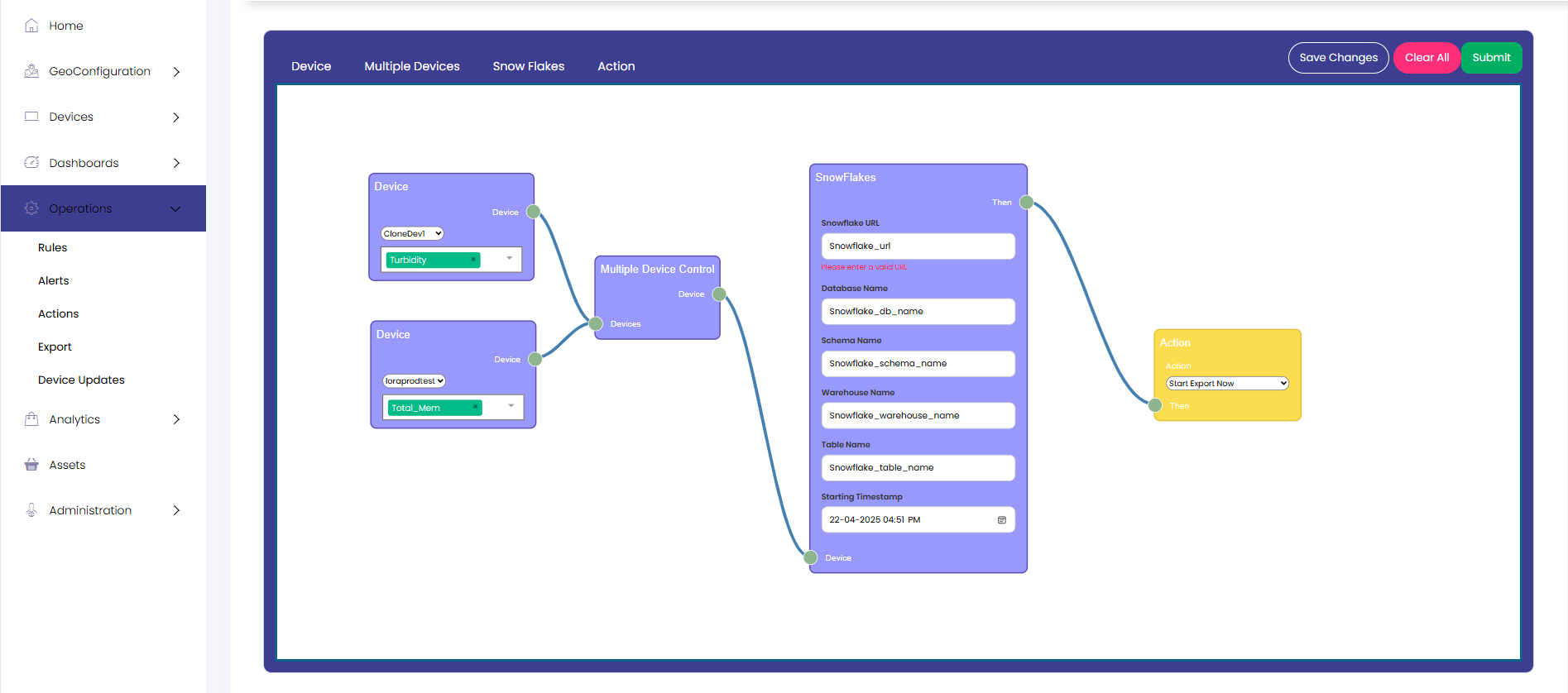Screen dimensions: 1568x693
Task: Open the Turbidity parameter multiselect arrow
Action: (509, 259)
